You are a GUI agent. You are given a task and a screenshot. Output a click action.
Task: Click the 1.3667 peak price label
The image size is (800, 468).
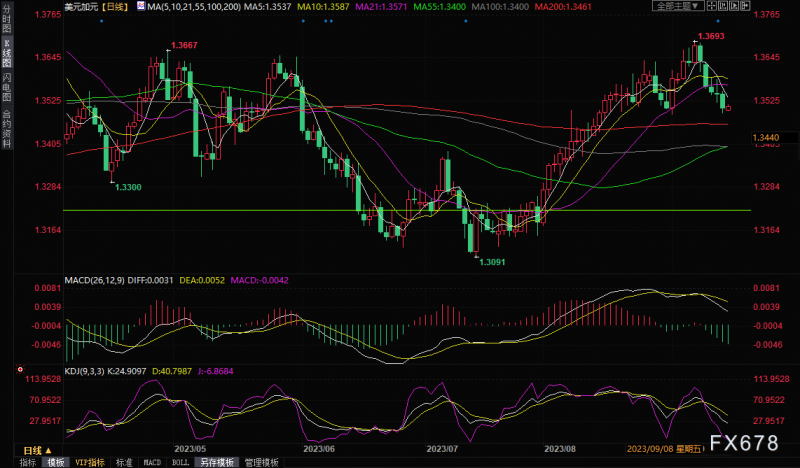pyautogui.click(x=184, y=45)
